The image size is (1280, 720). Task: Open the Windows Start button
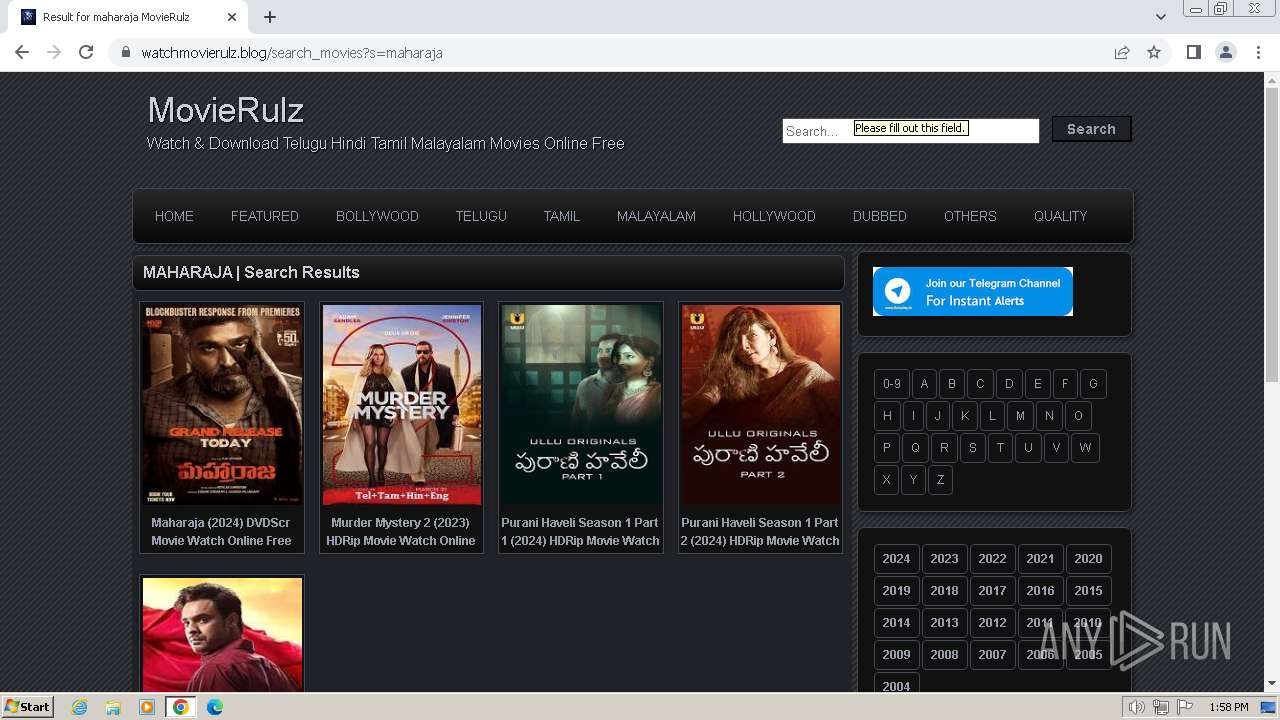click(x=27, y=706)
